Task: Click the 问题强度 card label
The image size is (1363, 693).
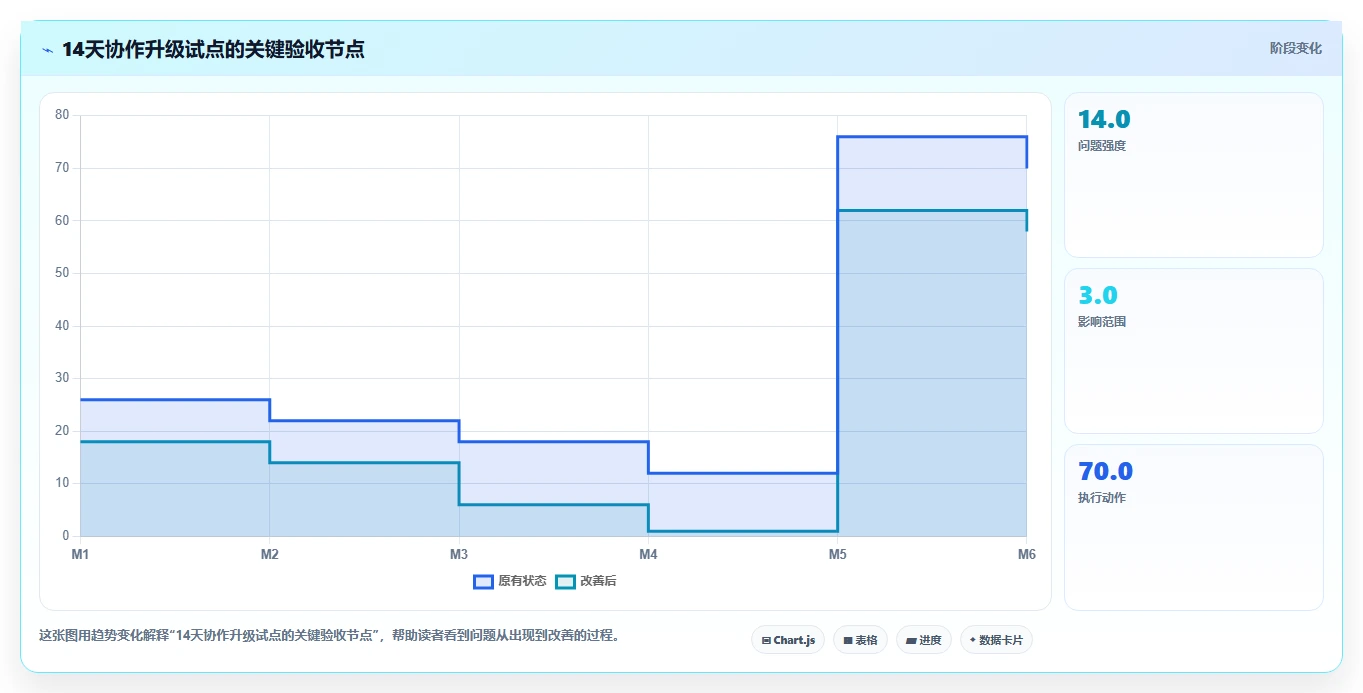Action: point(1102,146)
